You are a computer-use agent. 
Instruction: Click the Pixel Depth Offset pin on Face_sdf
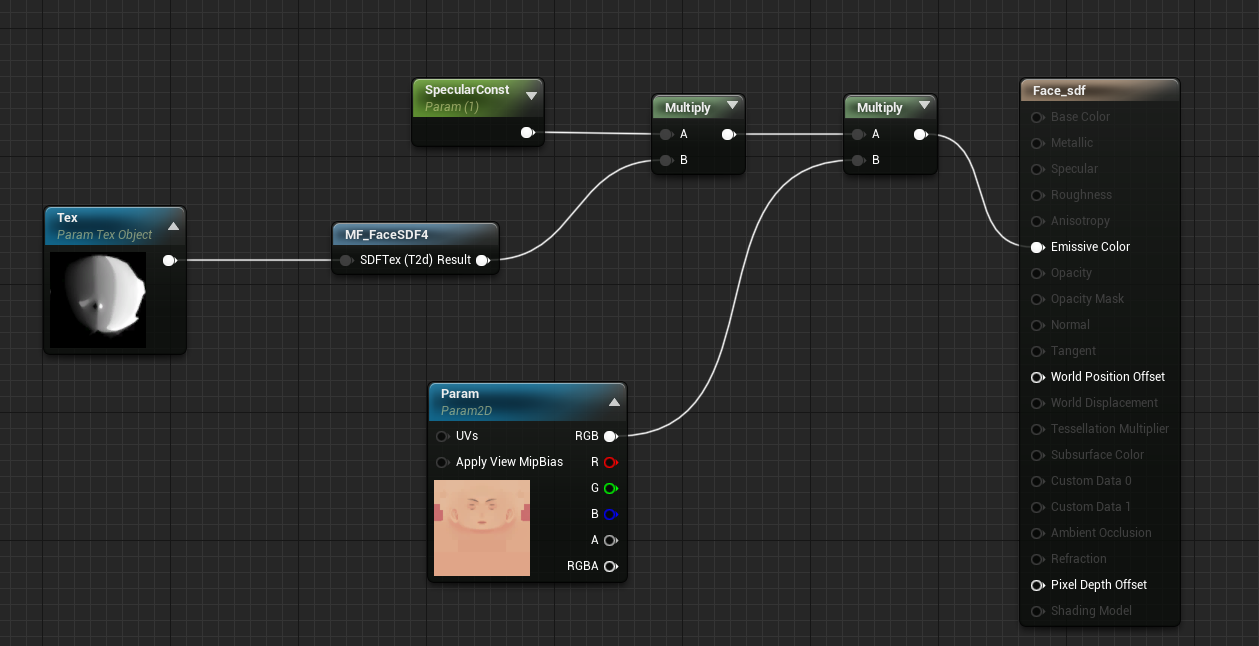pos(1037,585)
